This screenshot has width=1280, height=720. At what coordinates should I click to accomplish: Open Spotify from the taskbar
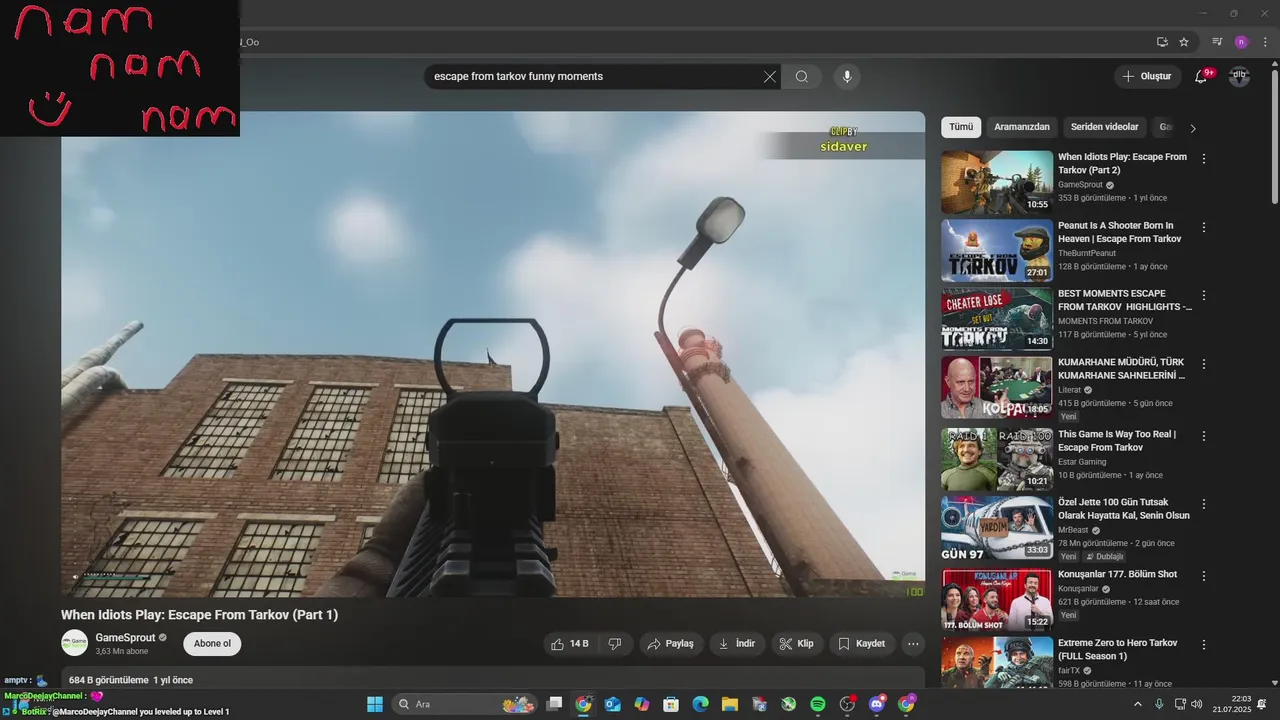[818, 704]
